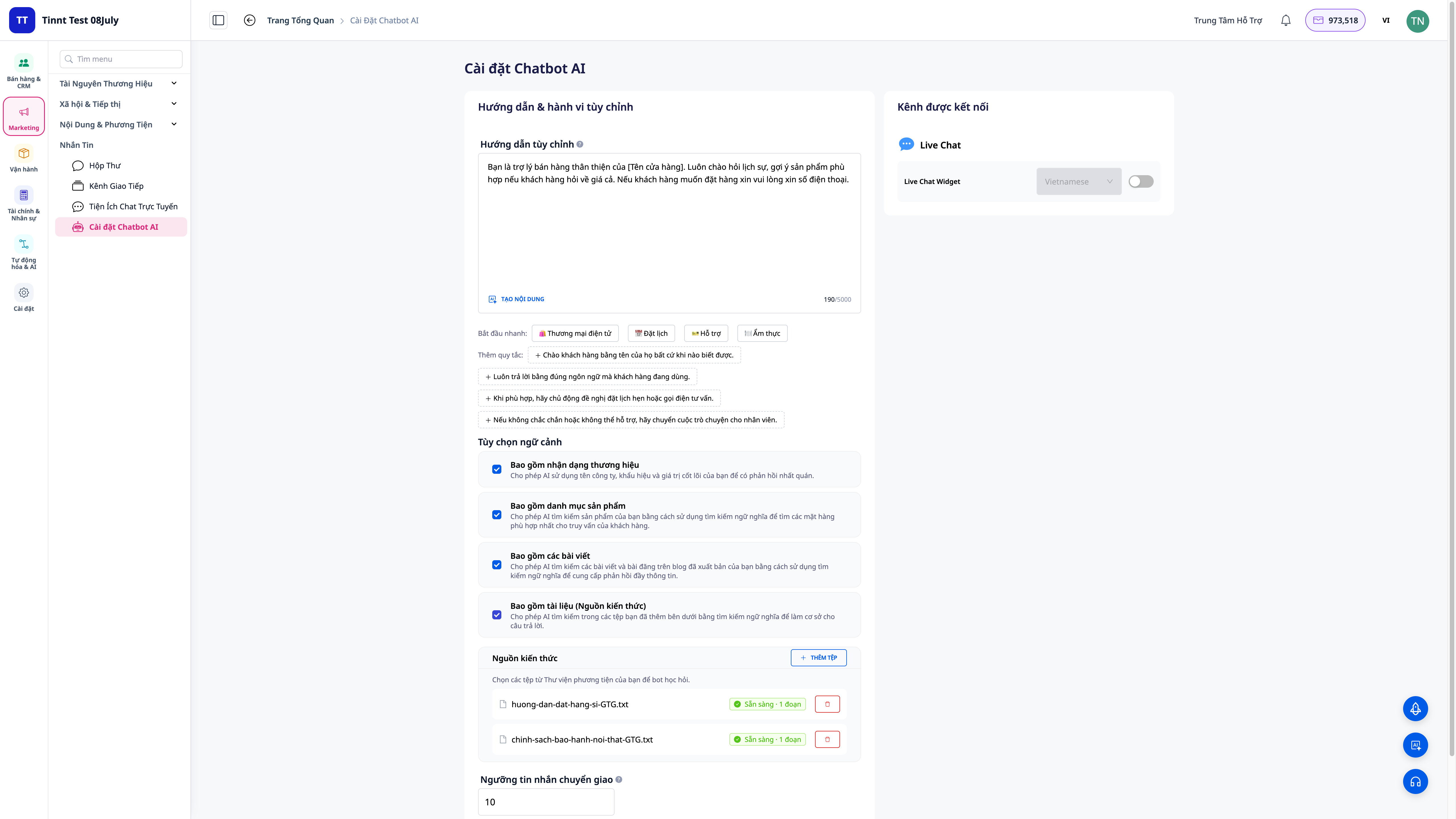Screen dimensions: 1456x819
Task: Click the Sẵn sàng badge of huong-dan-dat-hang-si-GTG.txt
Action: (767, 704)
